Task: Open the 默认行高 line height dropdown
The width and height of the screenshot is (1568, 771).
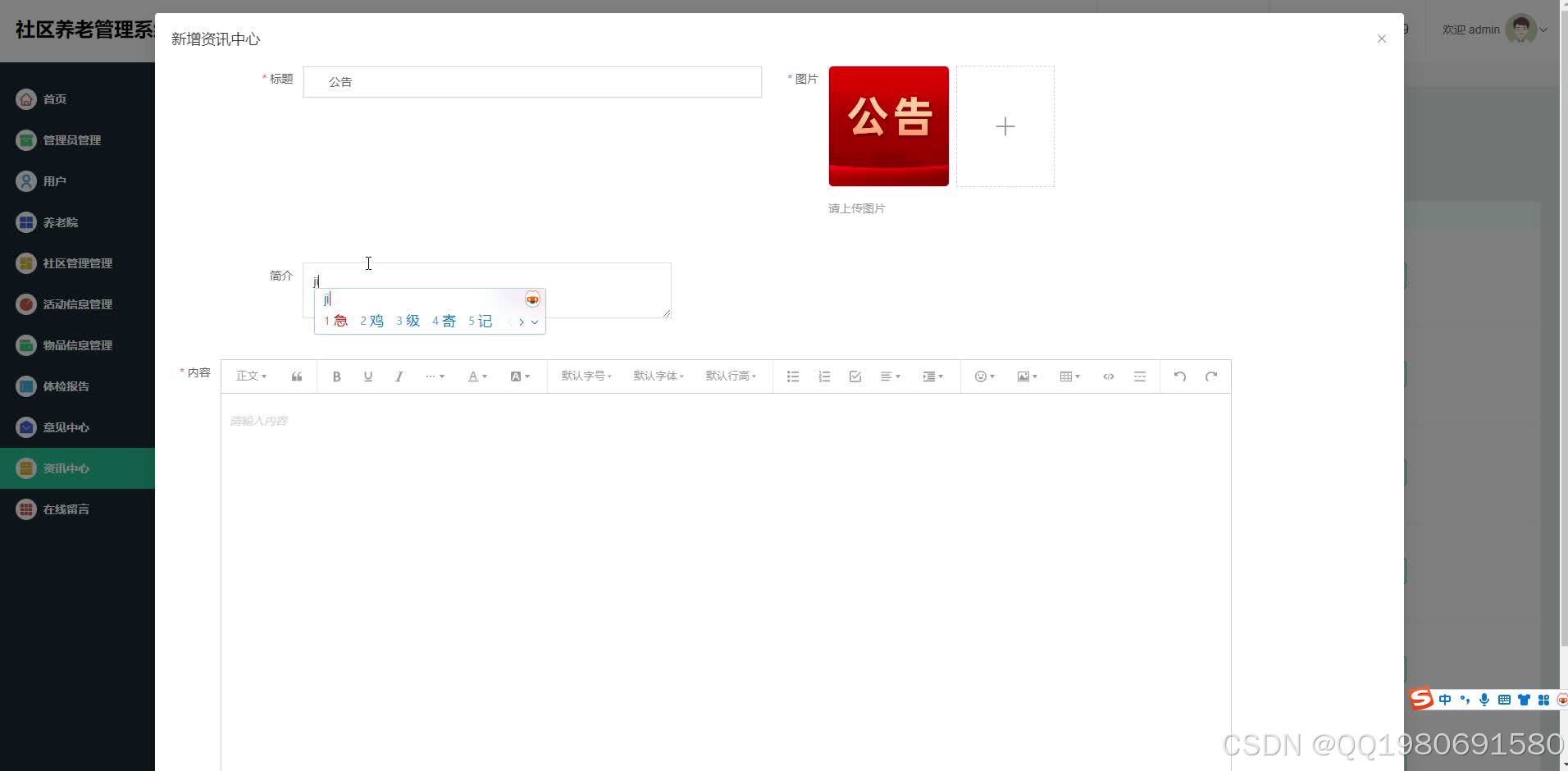Action: point(731,376)
